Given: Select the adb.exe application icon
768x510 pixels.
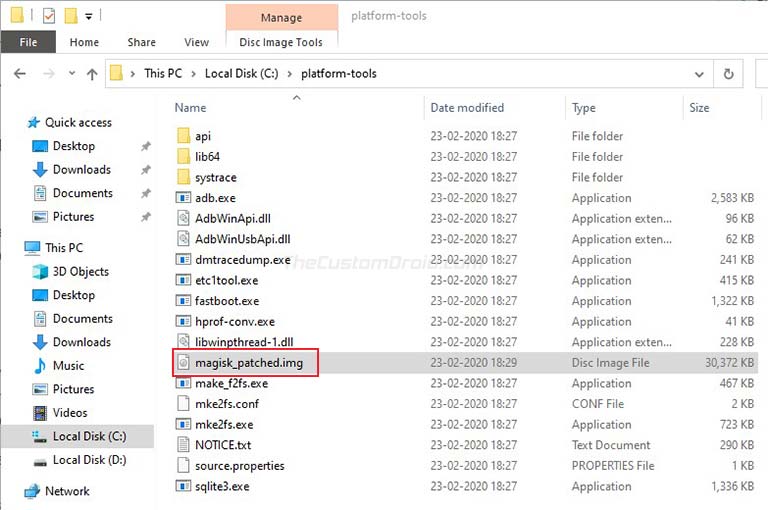Looking at the screenshot, I should [x=183, y=198].
